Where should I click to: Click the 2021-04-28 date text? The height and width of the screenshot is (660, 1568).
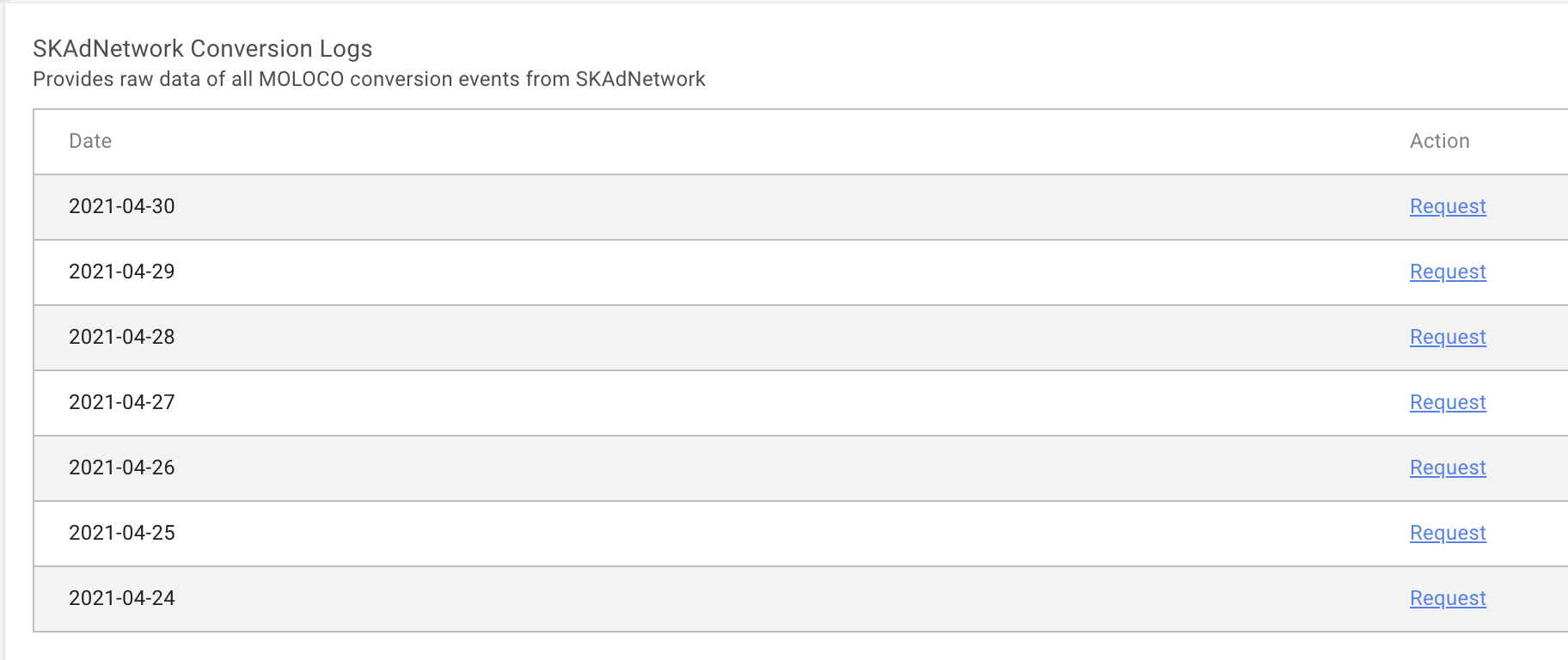coord(122,337)
